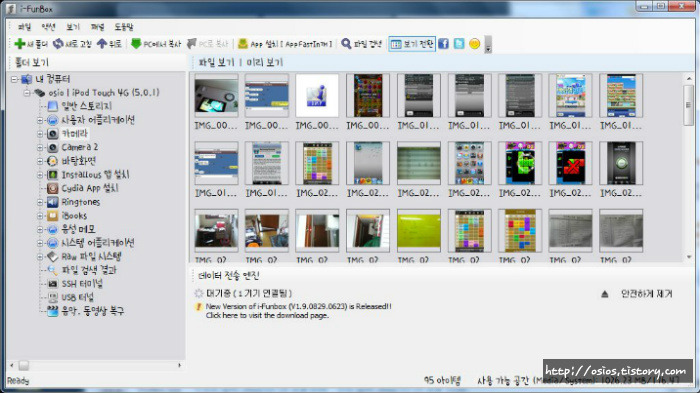Click the 95 아이템 status bar text
The image size is (700, 393).
coord(442,380)
